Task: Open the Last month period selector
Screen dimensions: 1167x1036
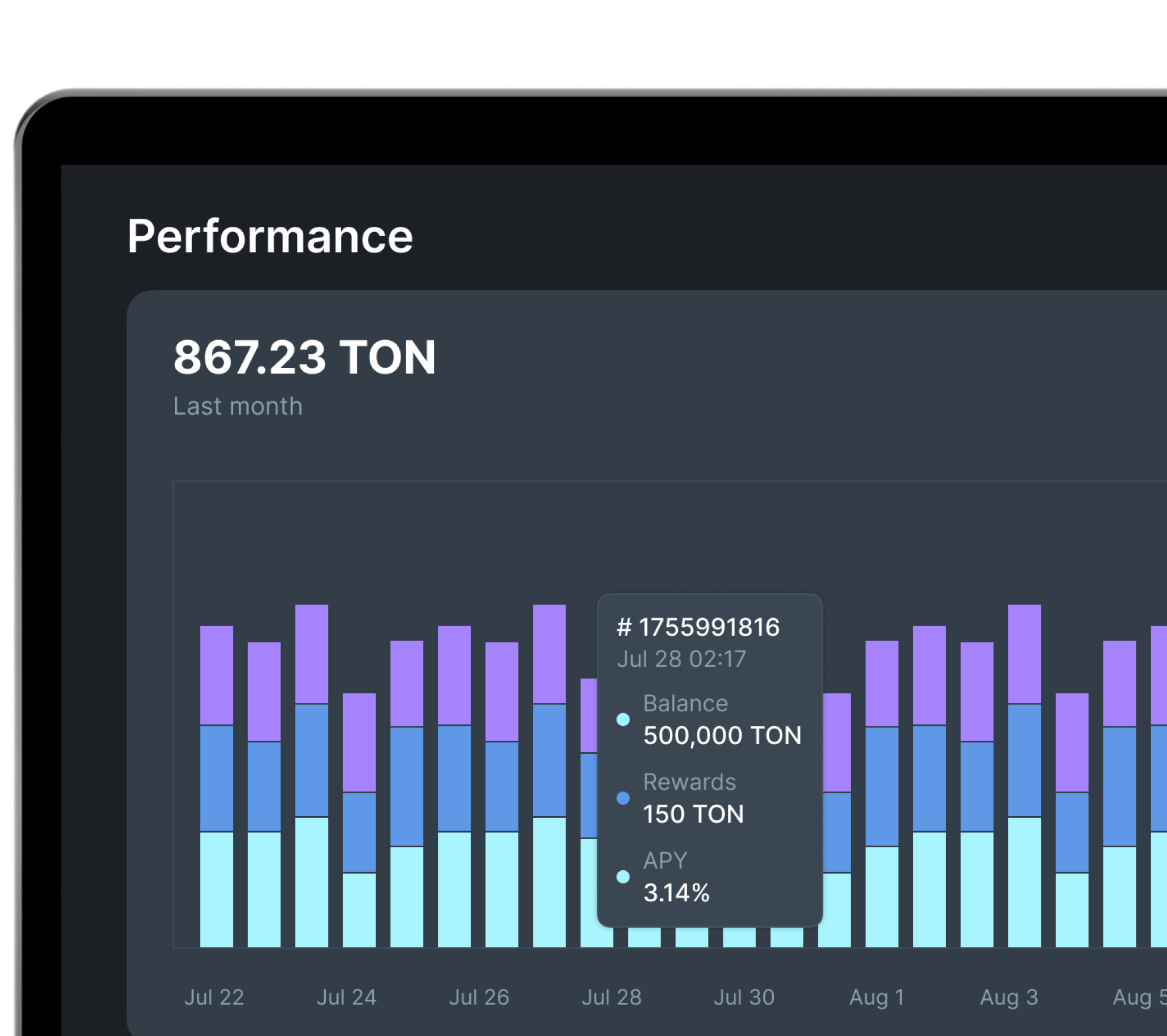Action: point(238,406)
